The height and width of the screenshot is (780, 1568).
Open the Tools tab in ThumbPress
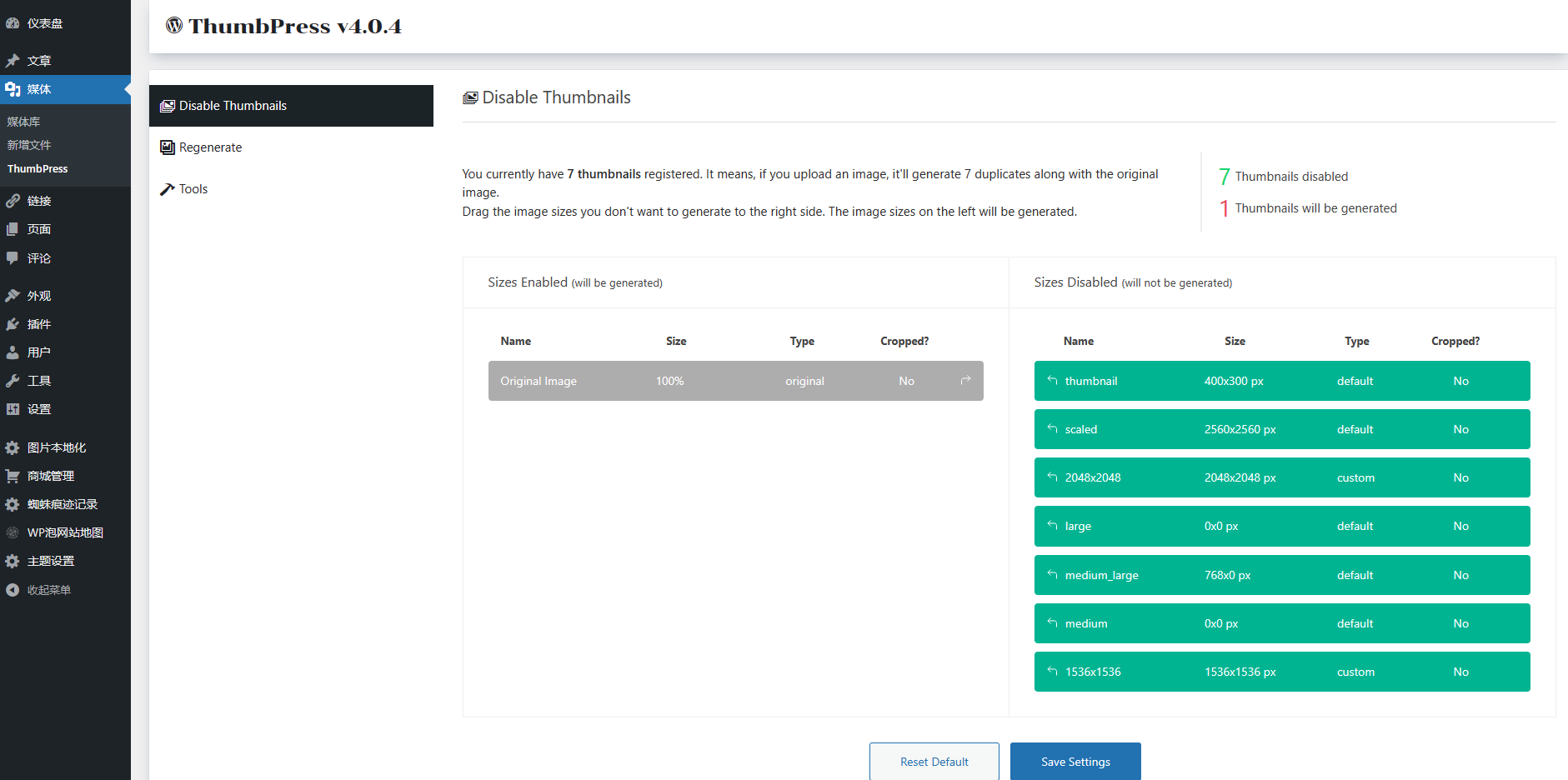click(193, 189)
